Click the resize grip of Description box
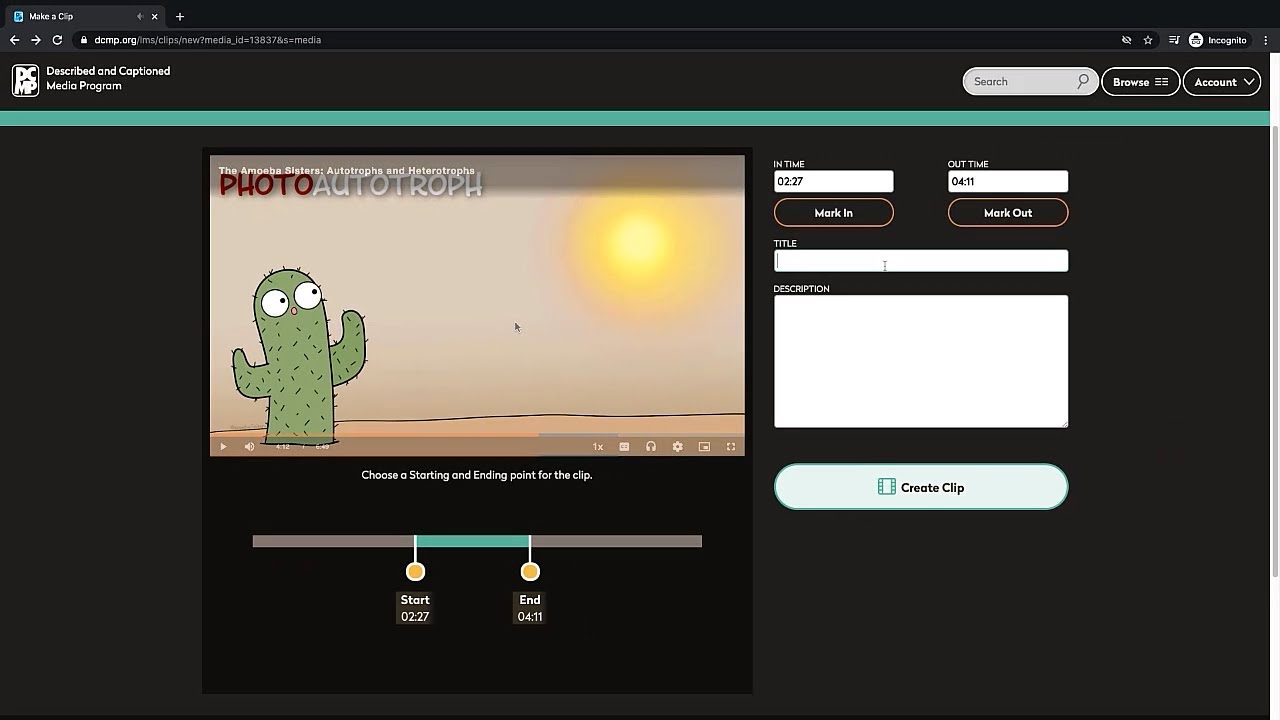 point(1063,423)
